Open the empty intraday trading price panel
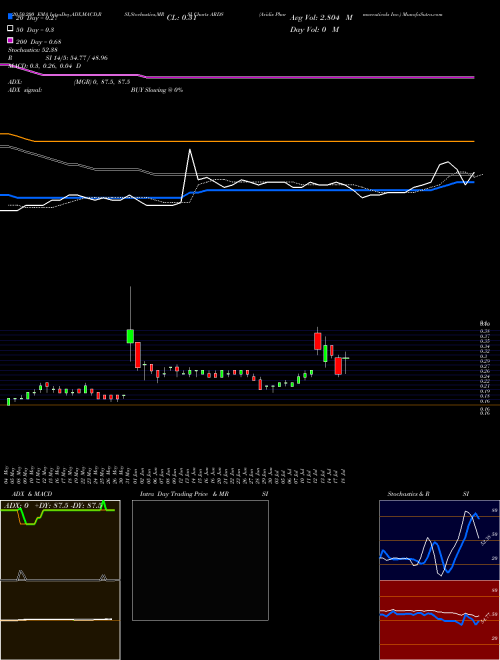500x660 pixels. click(x=200, y=560)
